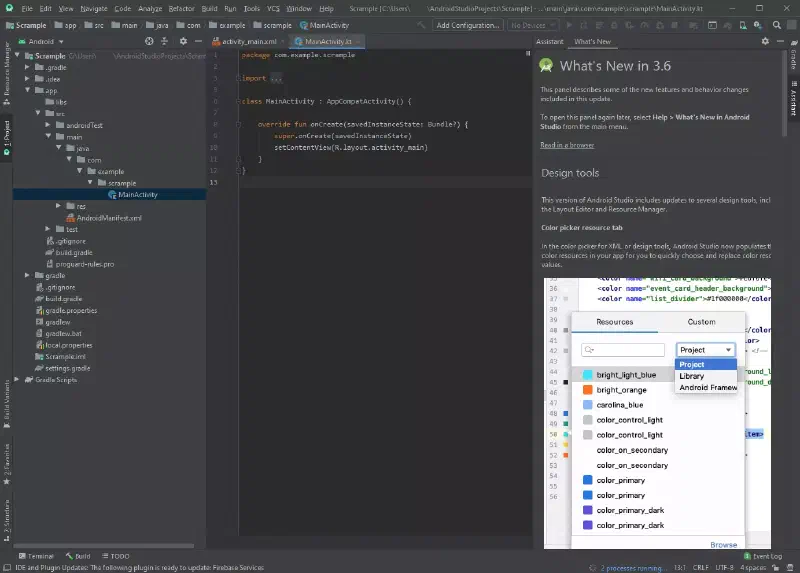
Task: Open the No Devices dropdown
Action: pyautogui.click(x=533, y=25)
